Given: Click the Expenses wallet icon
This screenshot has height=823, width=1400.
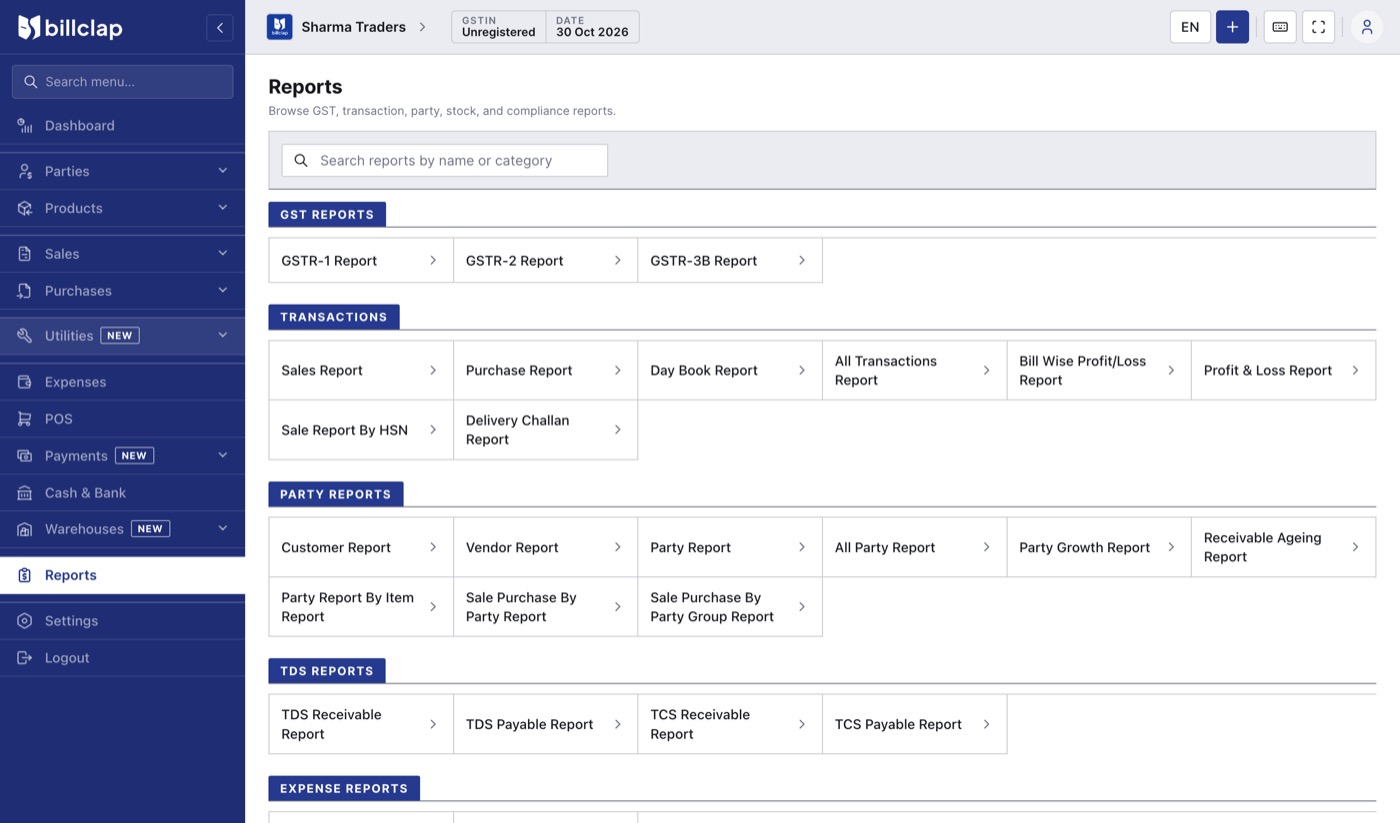Looking at the screenshot, I should tap(25, 382).
